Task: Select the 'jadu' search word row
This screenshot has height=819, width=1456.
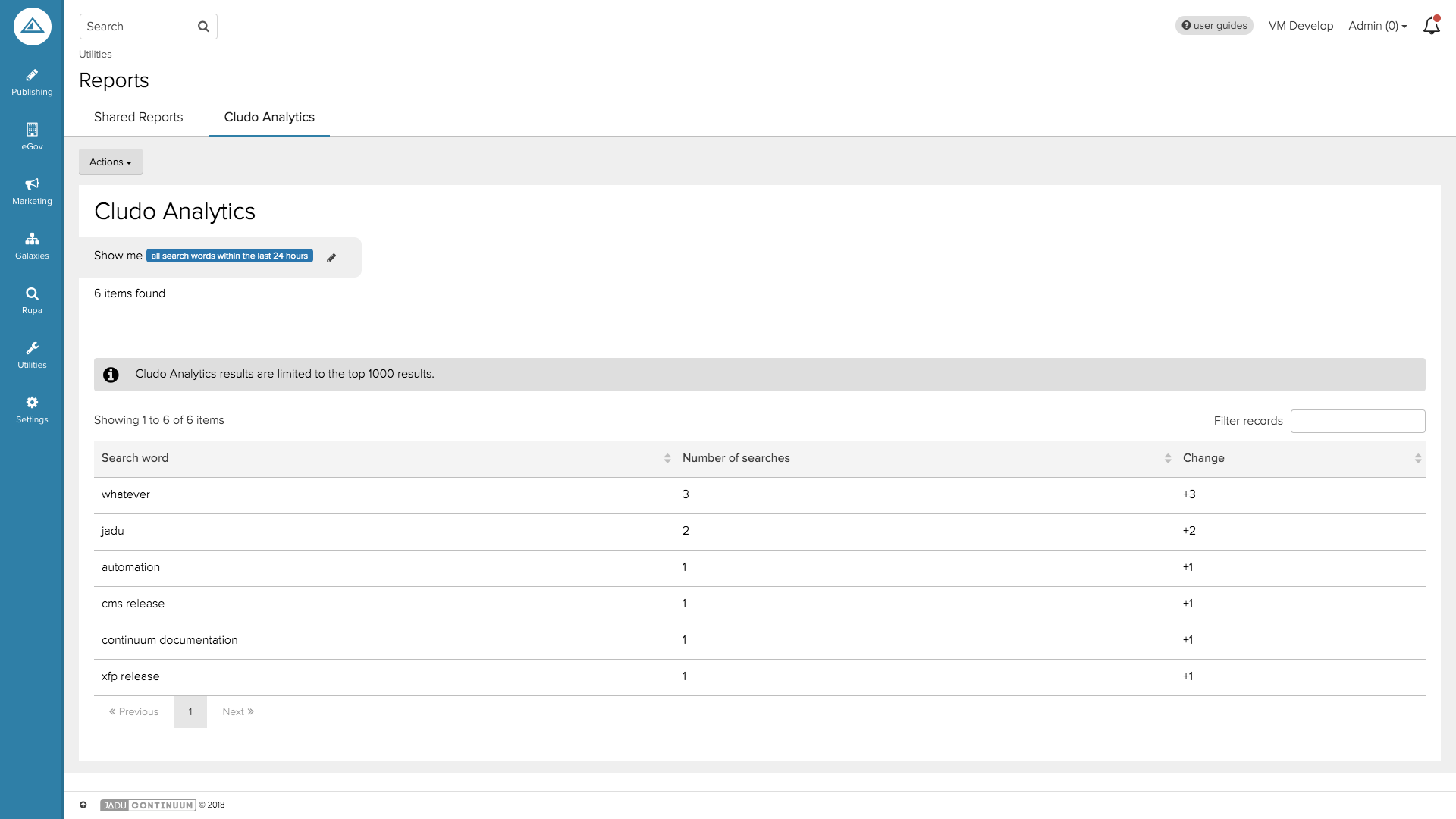Action: coord(760,531)
